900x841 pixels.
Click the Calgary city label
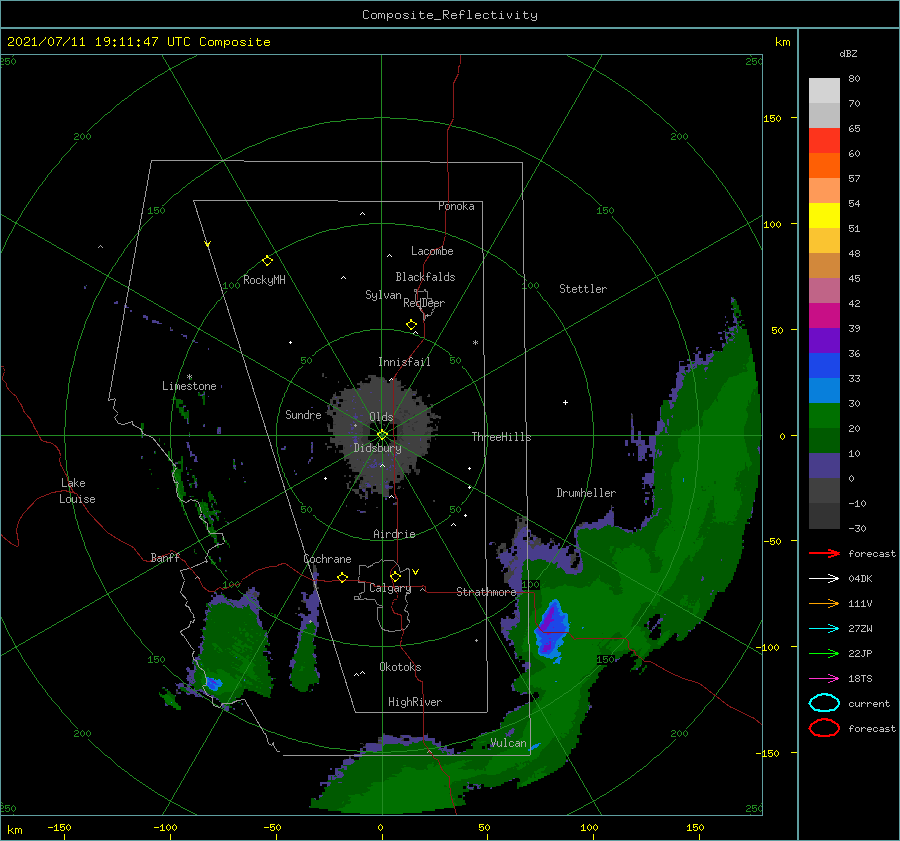click(390, 588)
